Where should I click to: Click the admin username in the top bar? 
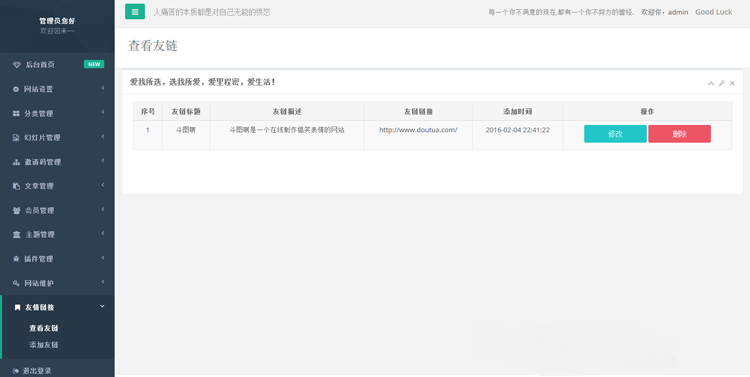(x=678, y=12)
